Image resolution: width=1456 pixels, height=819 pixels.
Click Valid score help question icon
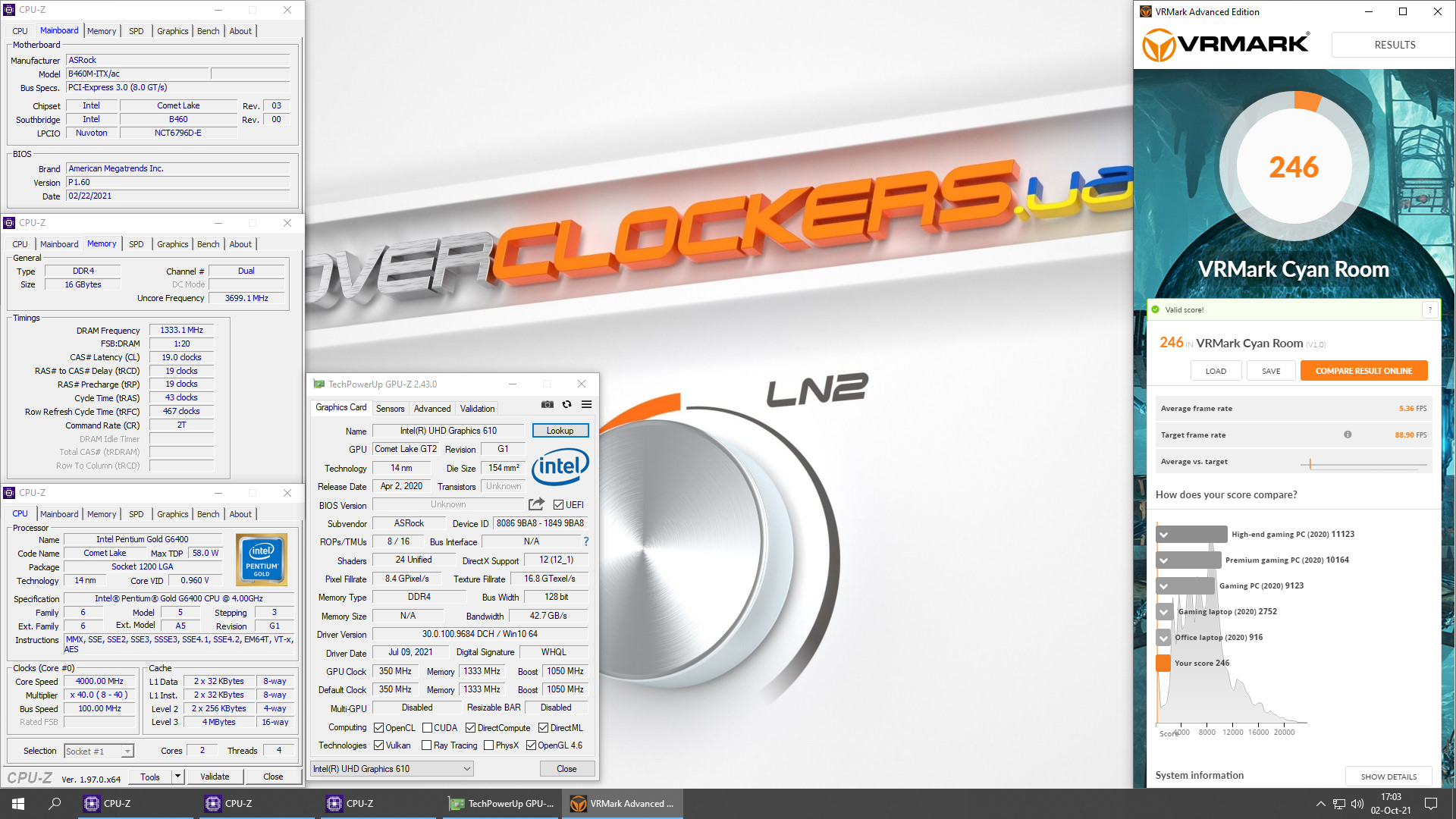click(1430, 309)
